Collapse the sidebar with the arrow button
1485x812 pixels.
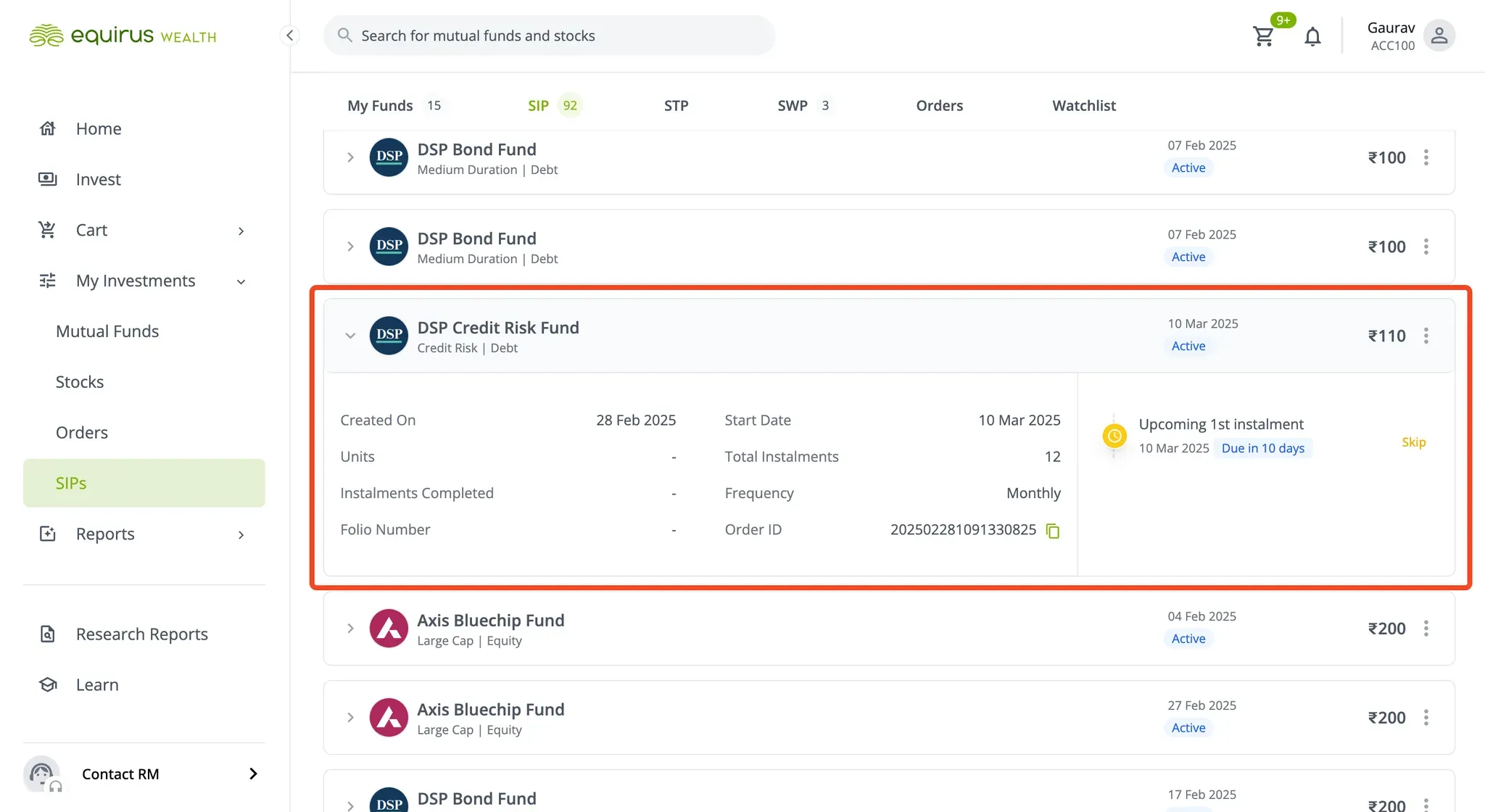pyautogui.click(x=289, y=36)
